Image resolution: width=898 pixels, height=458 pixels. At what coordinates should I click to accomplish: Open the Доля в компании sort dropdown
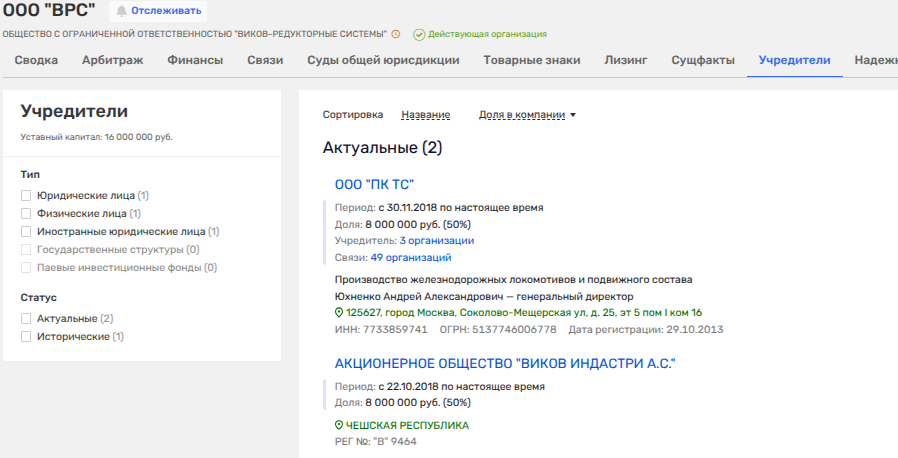[x=528, y=115]
